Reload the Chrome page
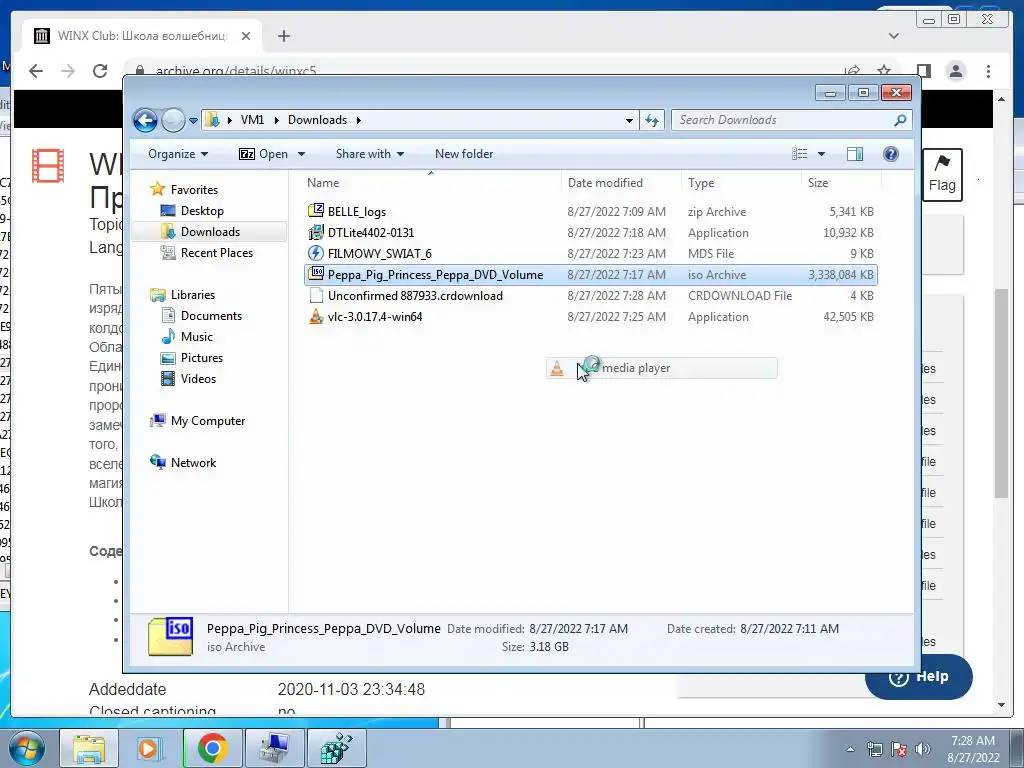 click(100, 71)
